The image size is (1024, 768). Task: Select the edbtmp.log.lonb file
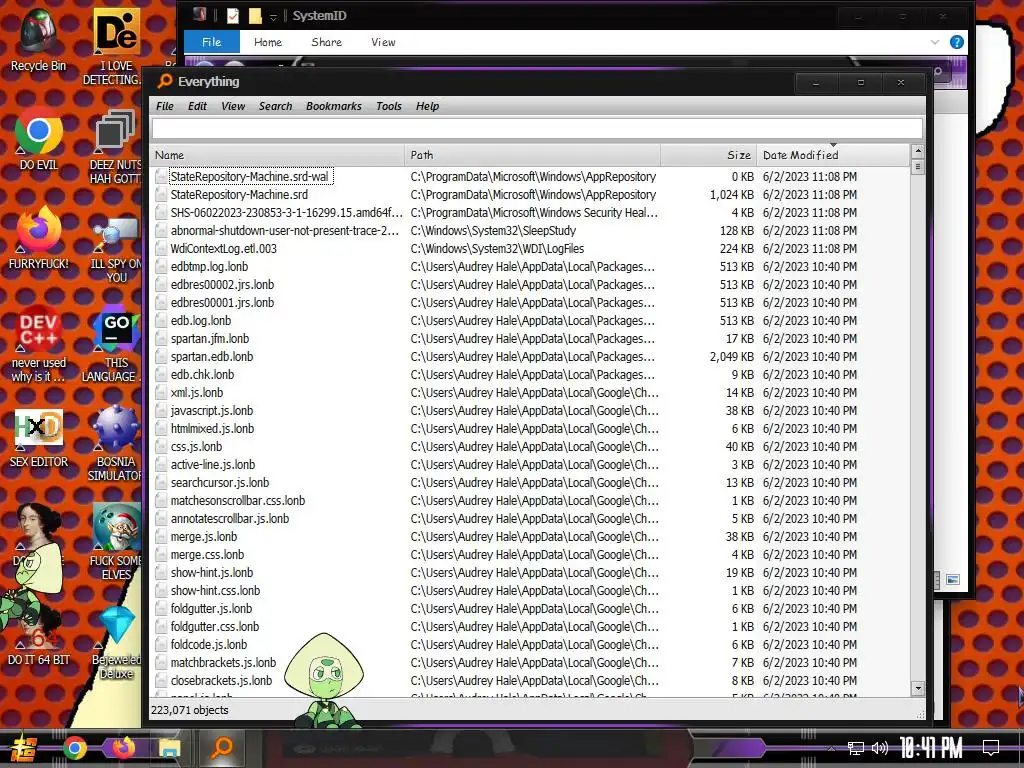(x=209, y=266)
